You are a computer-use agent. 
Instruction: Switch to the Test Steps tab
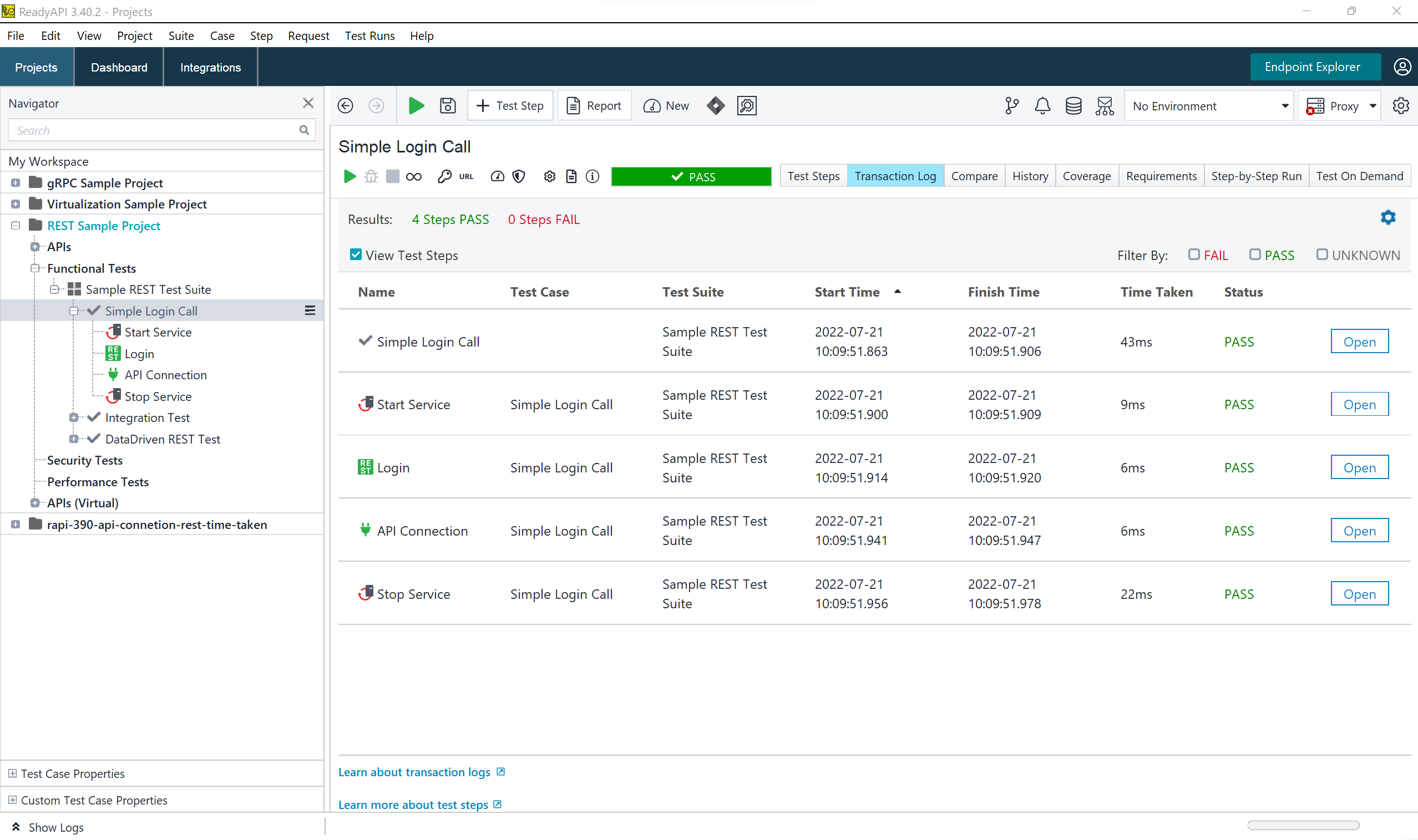813,176
